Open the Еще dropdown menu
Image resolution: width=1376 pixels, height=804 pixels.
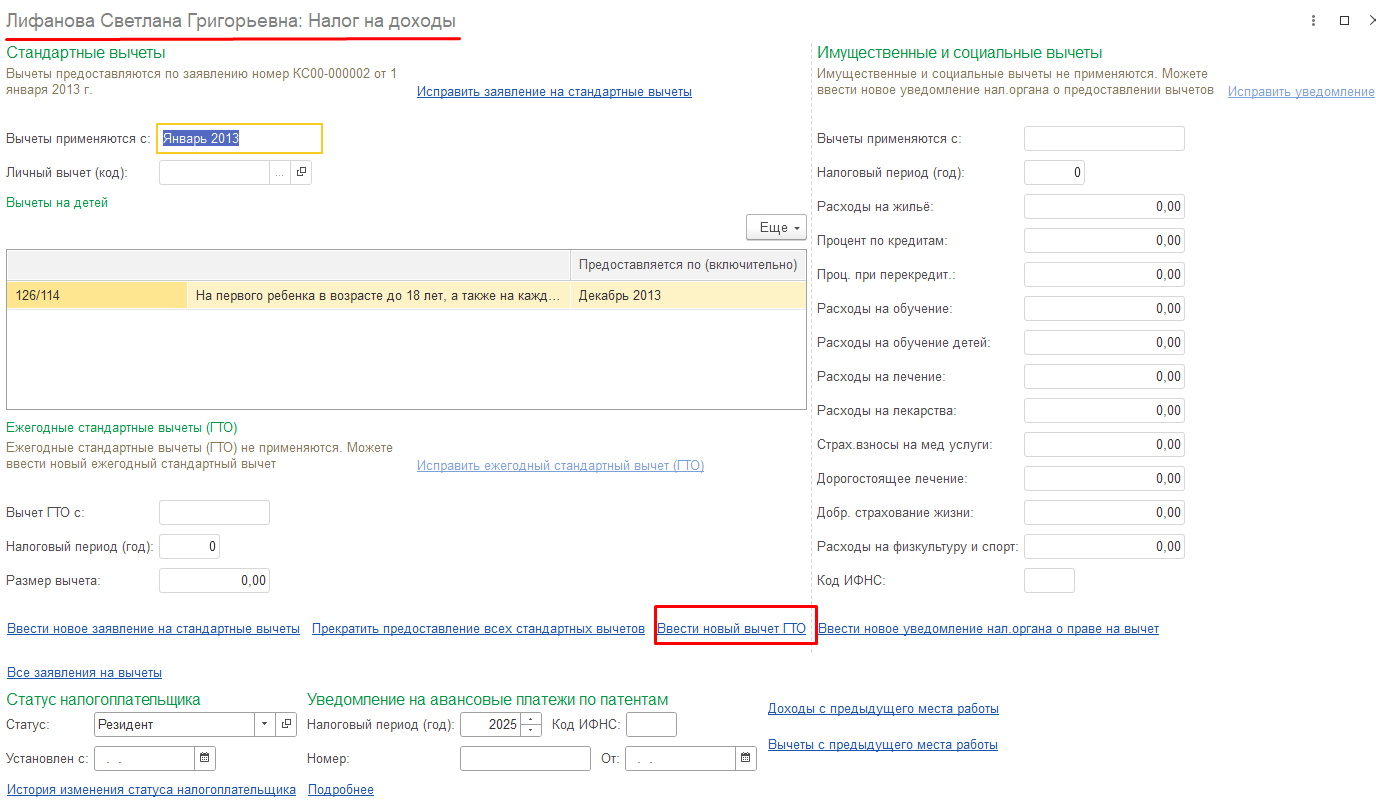[776, 228]
